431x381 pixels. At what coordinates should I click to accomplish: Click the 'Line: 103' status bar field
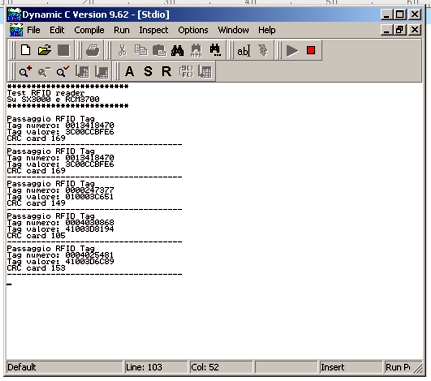(155, 367)
